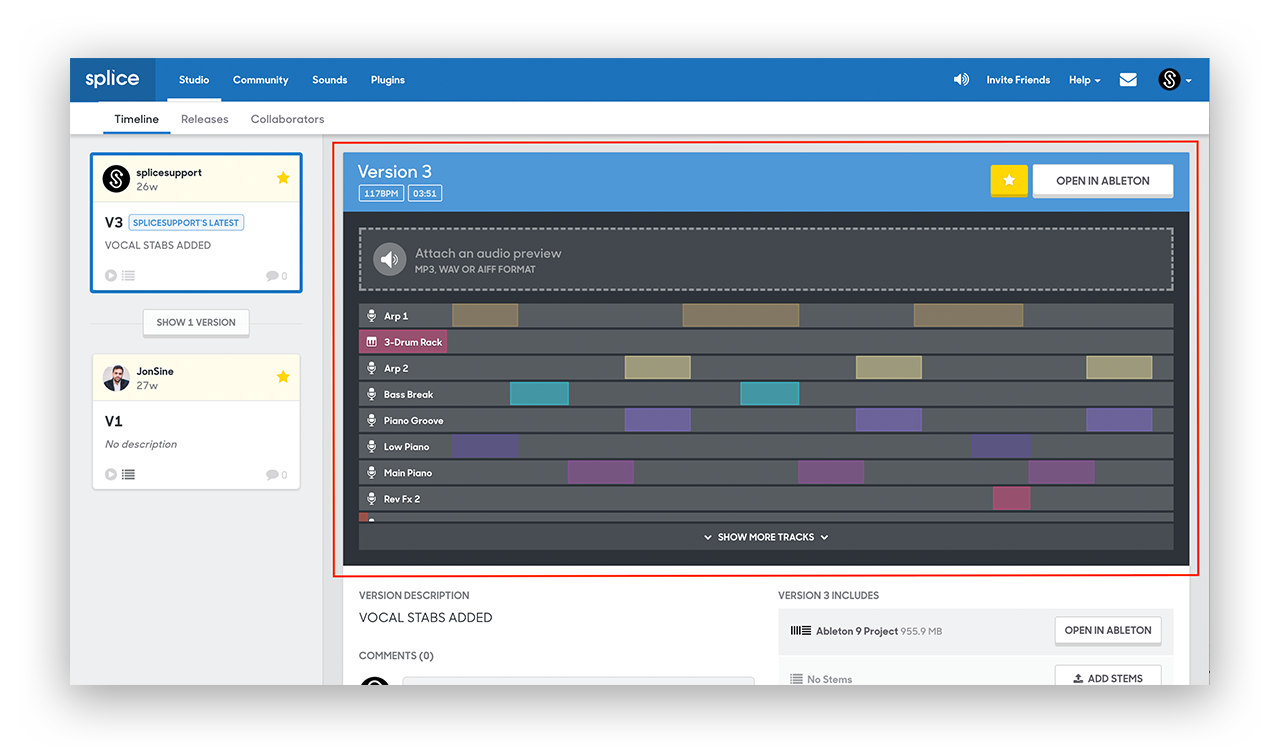Select the pink clip on Rev Fx 2 track
Viewport: 1280px width, 747px height.
(x=1011, y=498)
